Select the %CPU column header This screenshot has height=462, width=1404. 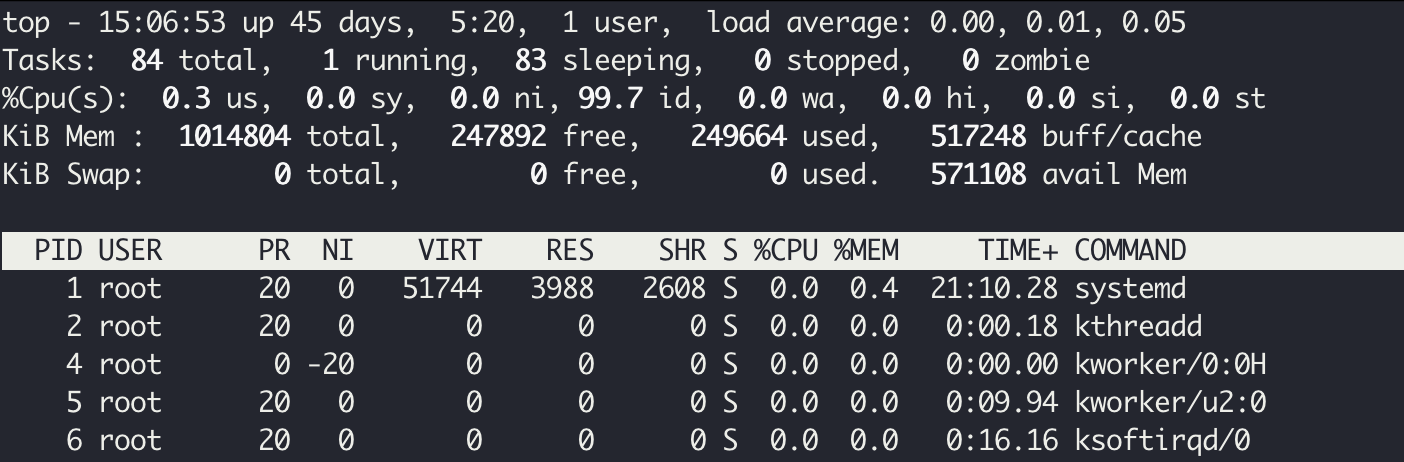(785, 250)
